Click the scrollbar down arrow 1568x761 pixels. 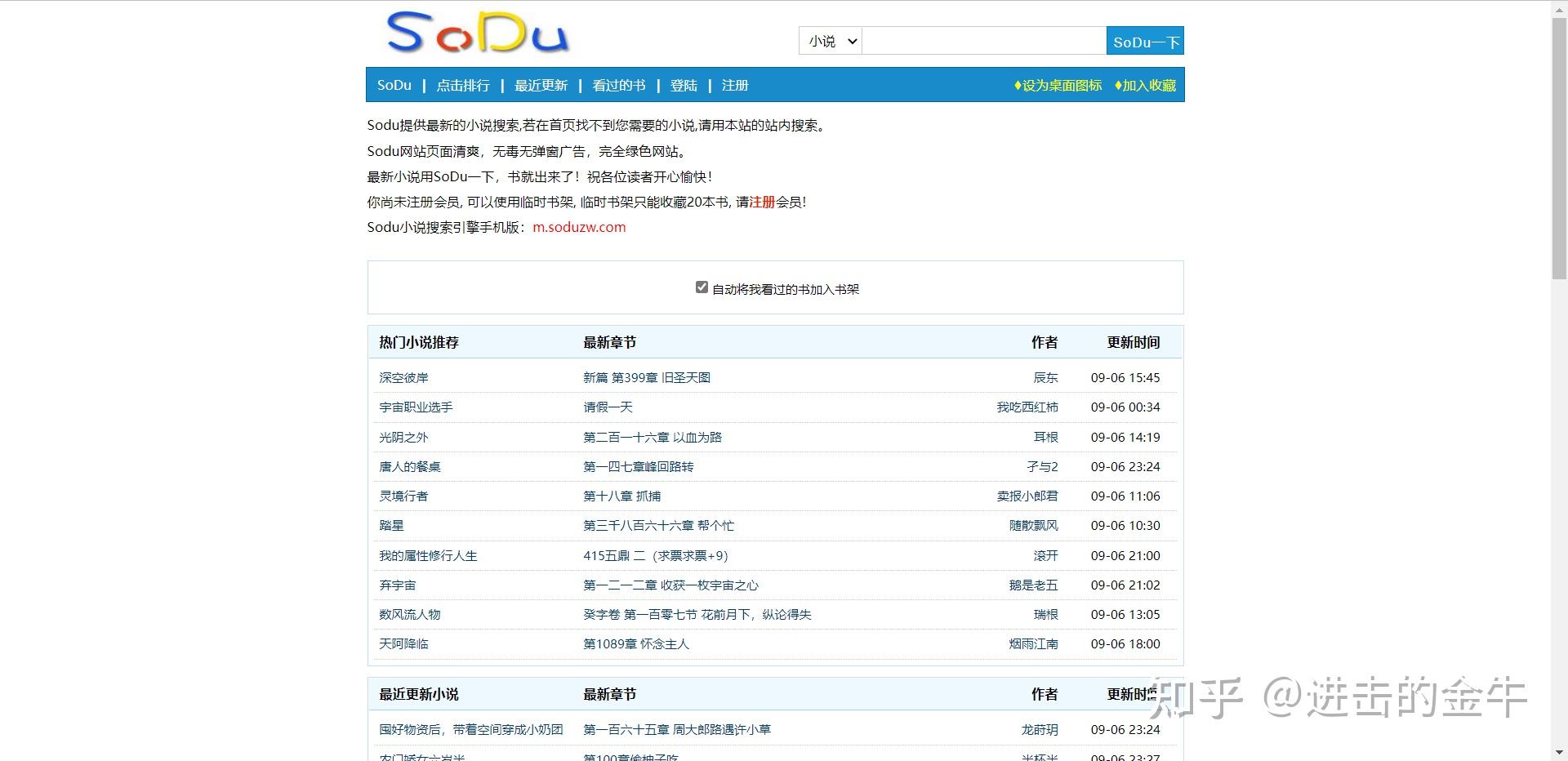1559,753
